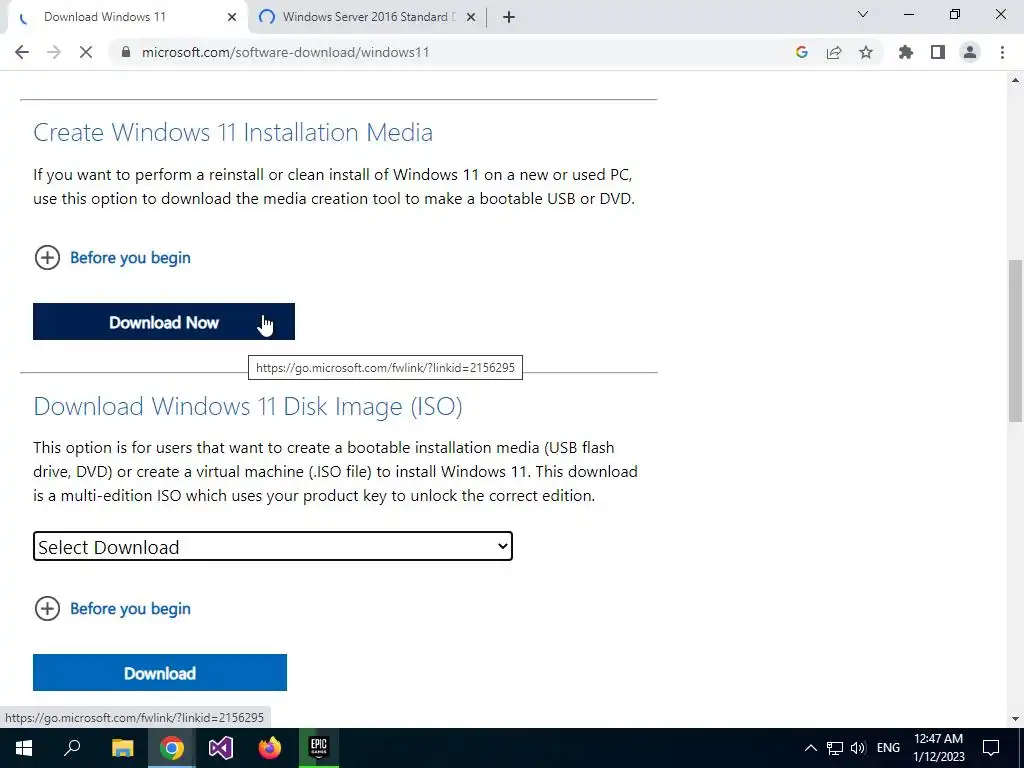This screenshot has width=1024, height=768.
Task: Minimize the Chrome window
Action: click(x=908, y=14)
